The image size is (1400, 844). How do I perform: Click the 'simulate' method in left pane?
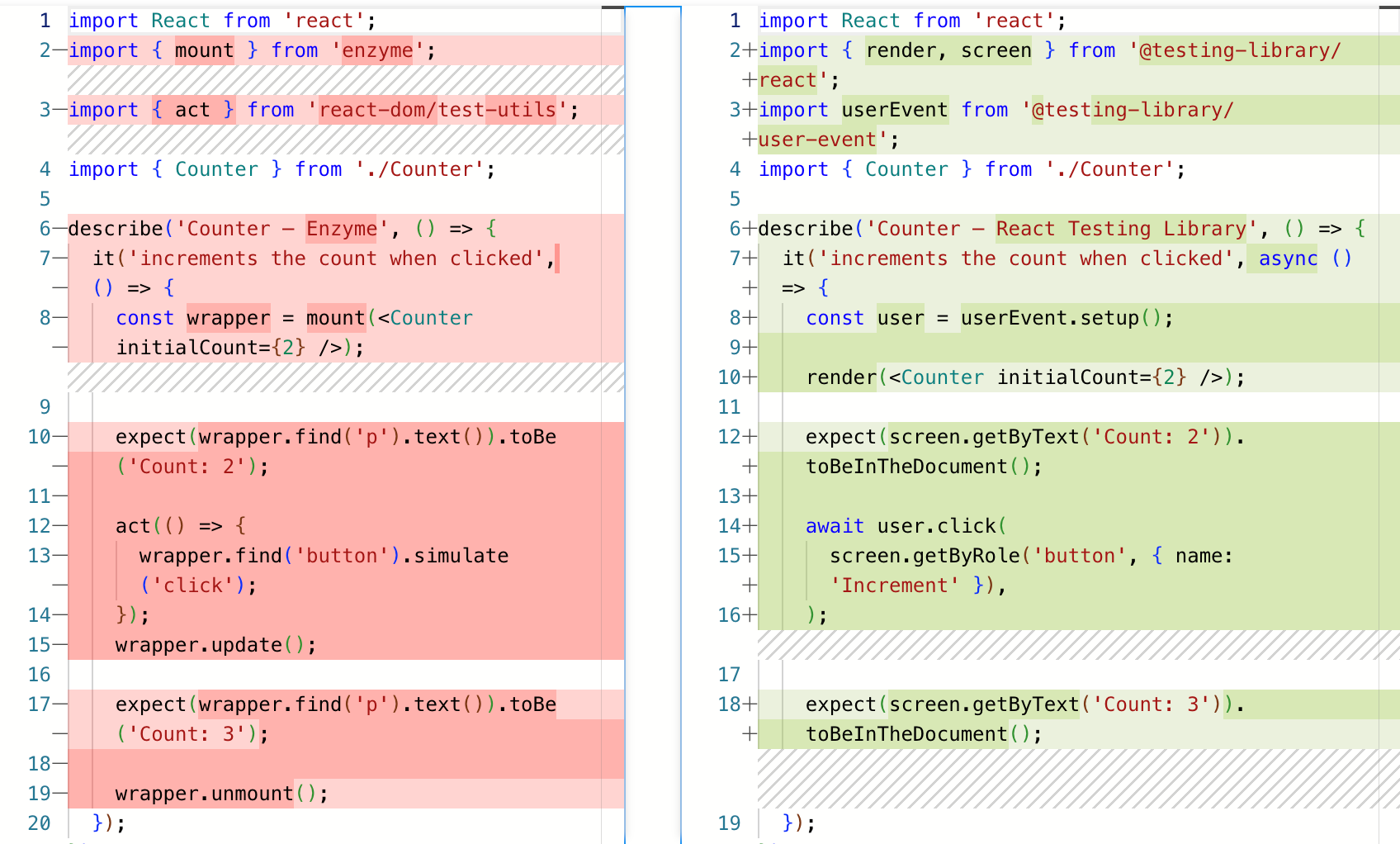click(461, 556)
